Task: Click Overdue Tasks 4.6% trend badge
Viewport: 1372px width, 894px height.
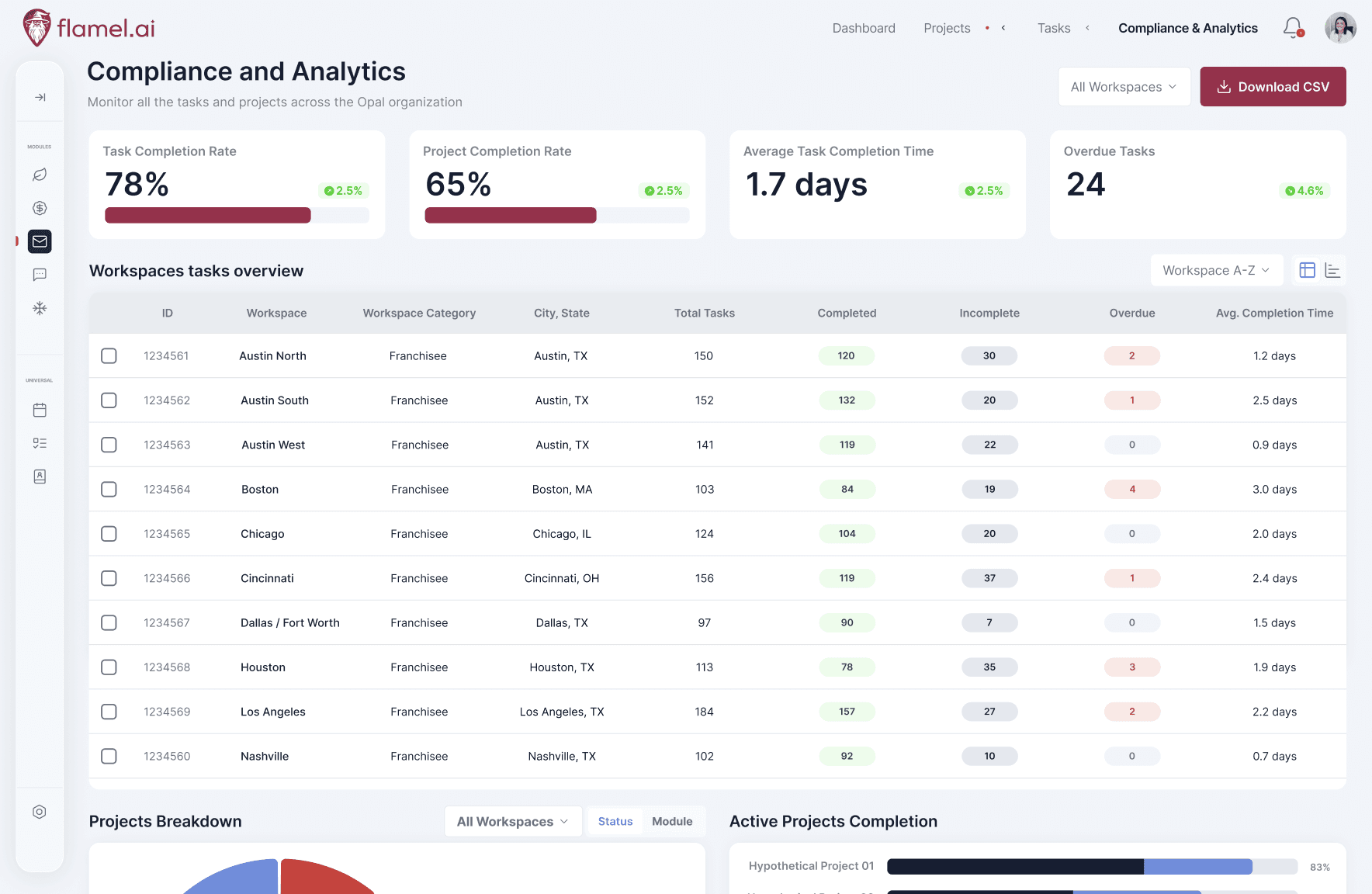Action: coord(1304,191)
